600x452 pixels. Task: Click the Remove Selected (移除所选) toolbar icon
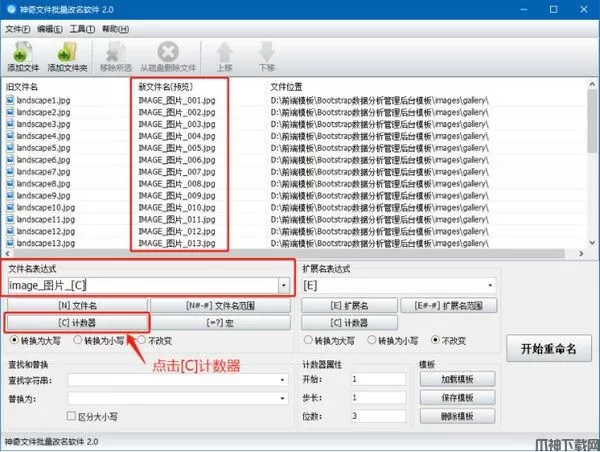tap(116, 52)
